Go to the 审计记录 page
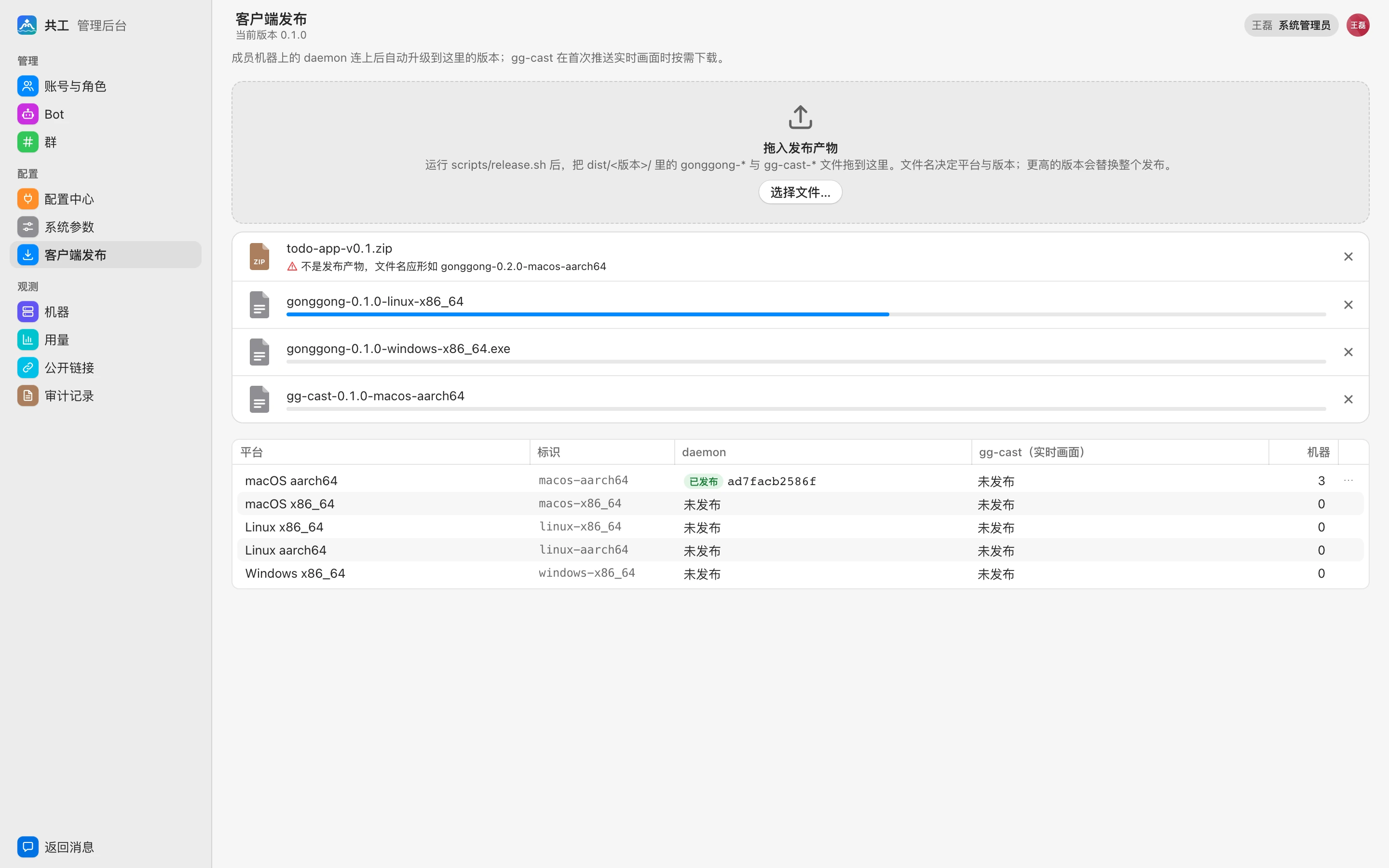Viewport: 1389px width, 868px height. click(x=106, y=395)
